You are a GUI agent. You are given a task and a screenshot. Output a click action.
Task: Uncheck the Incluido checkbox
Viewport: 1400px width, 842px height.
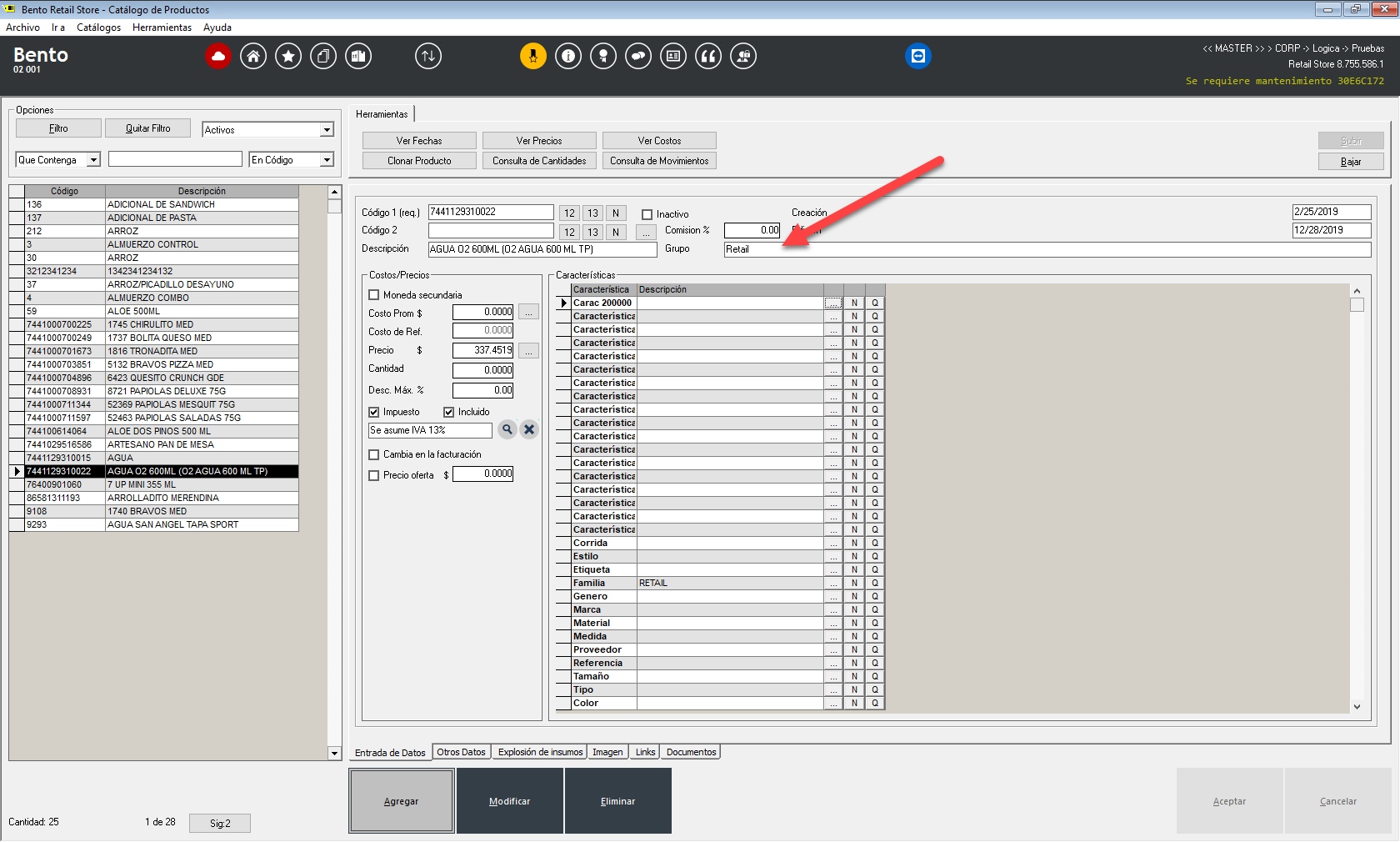coord(448,412)
